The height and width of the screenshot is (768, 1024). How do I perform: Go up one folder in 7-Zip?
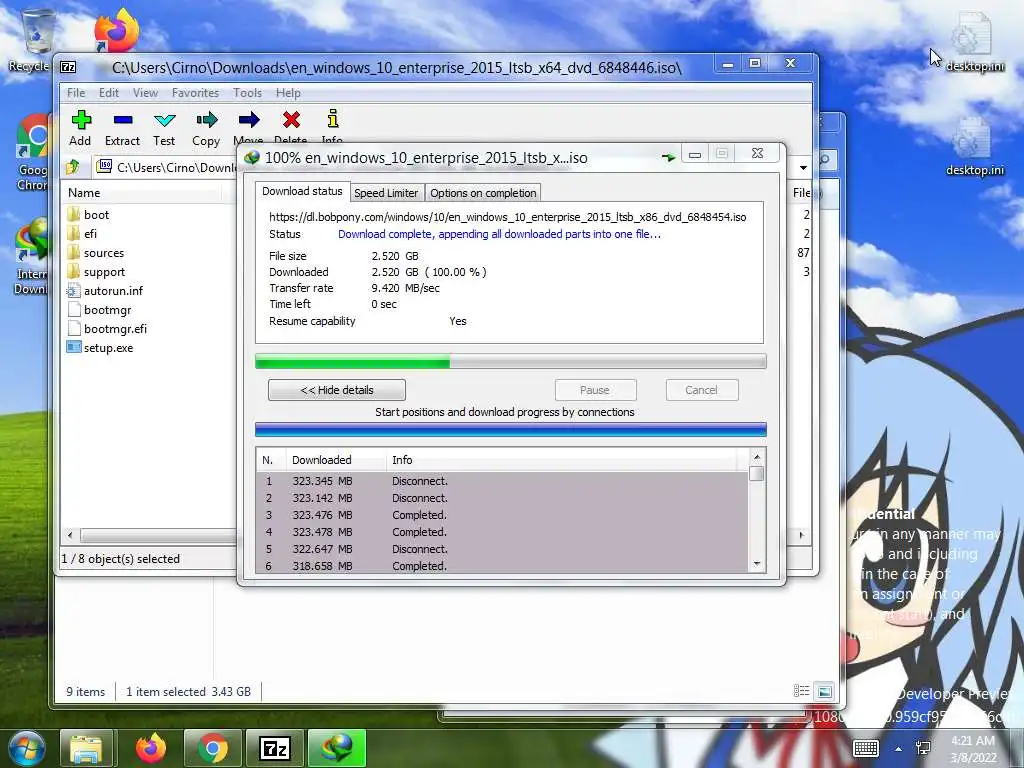(72, 167)
